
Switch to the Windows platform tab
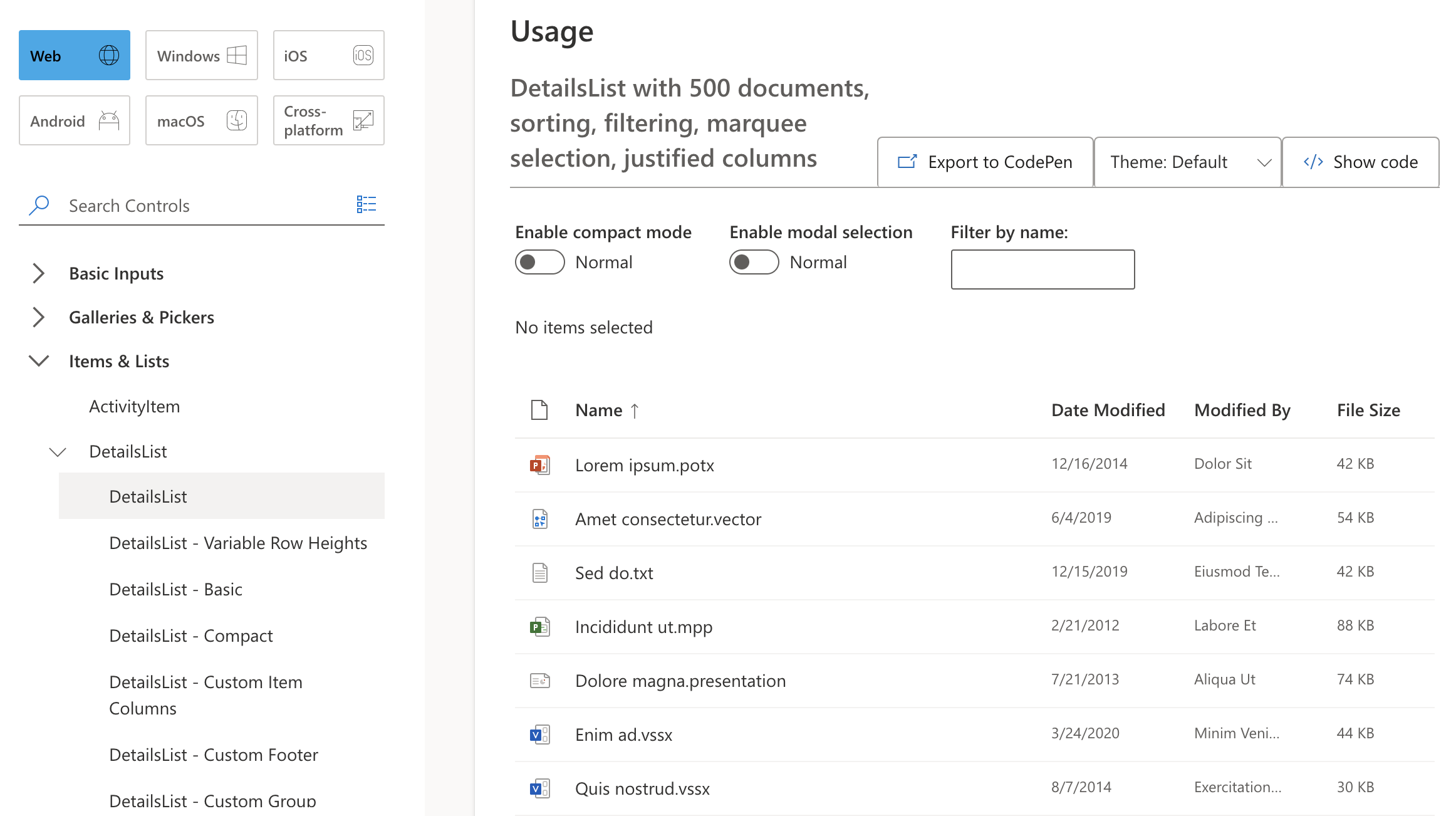coord(202,55)
